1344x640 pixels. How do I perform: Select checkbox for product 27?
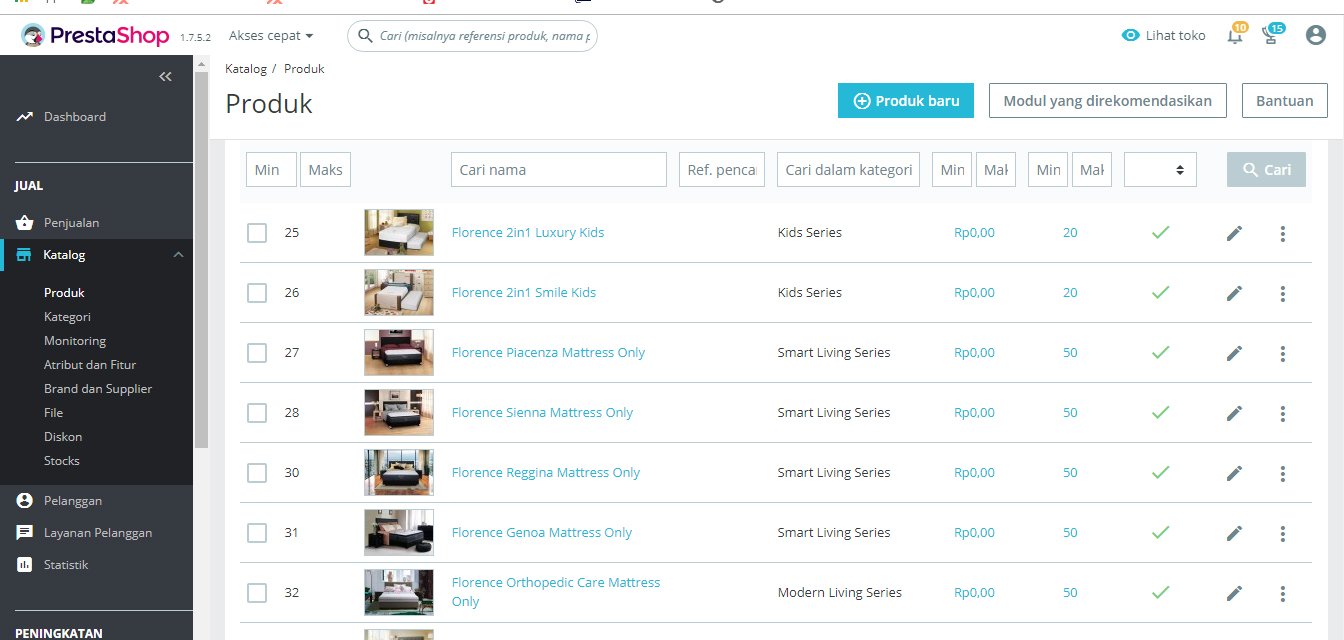[257, 353]
